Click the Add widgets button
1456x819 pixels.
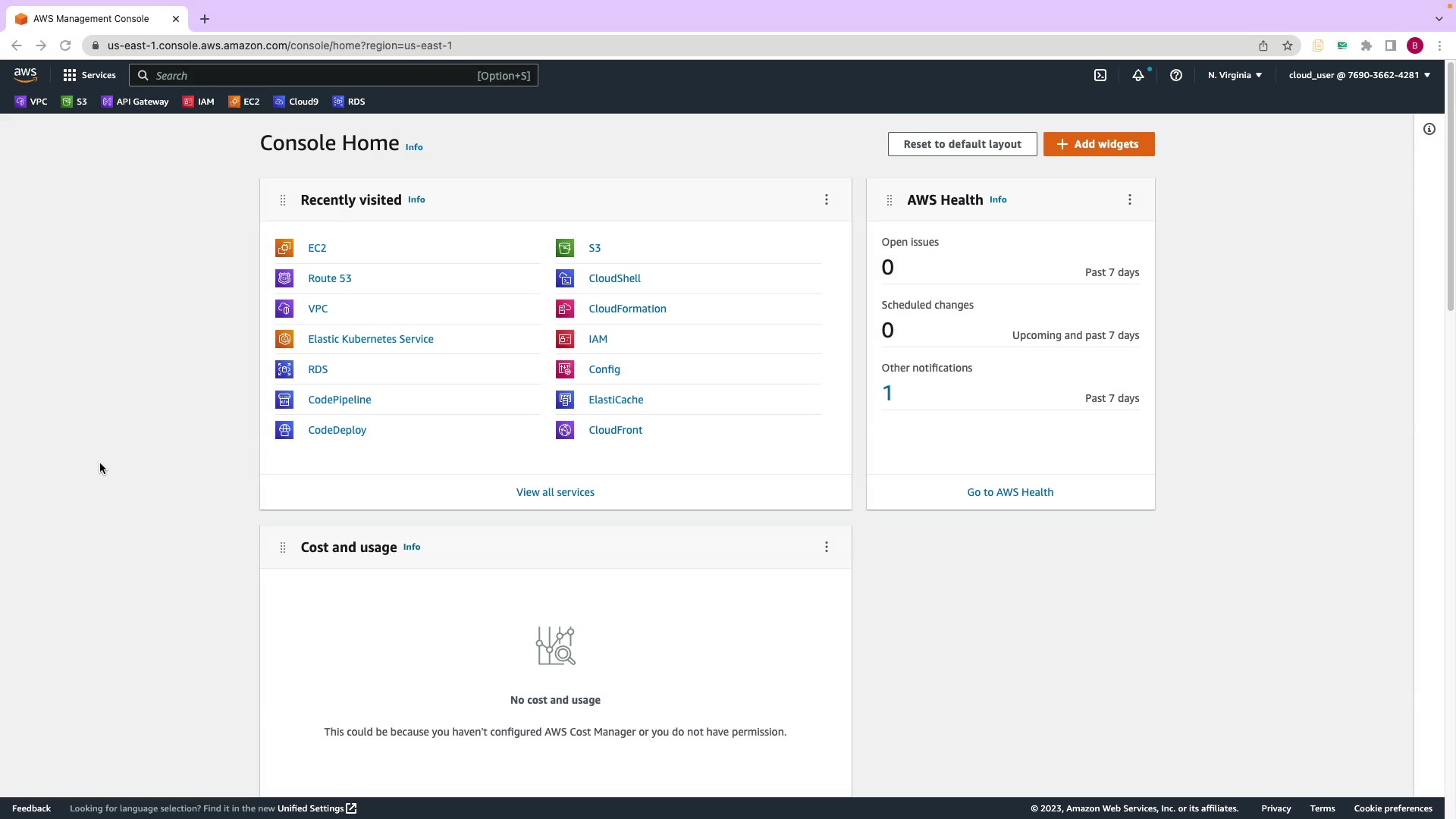click(x=1099, y=144)
